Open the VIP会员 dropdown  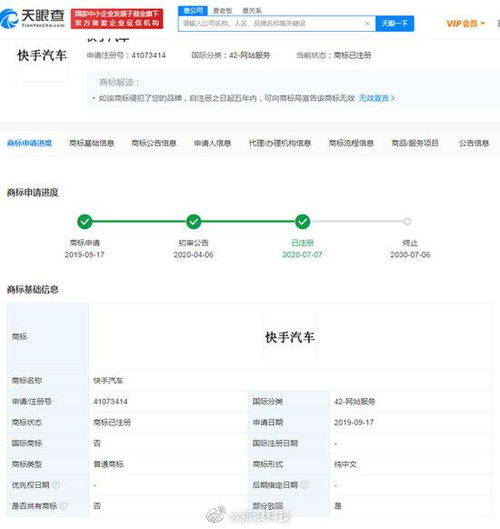[466, 23]
